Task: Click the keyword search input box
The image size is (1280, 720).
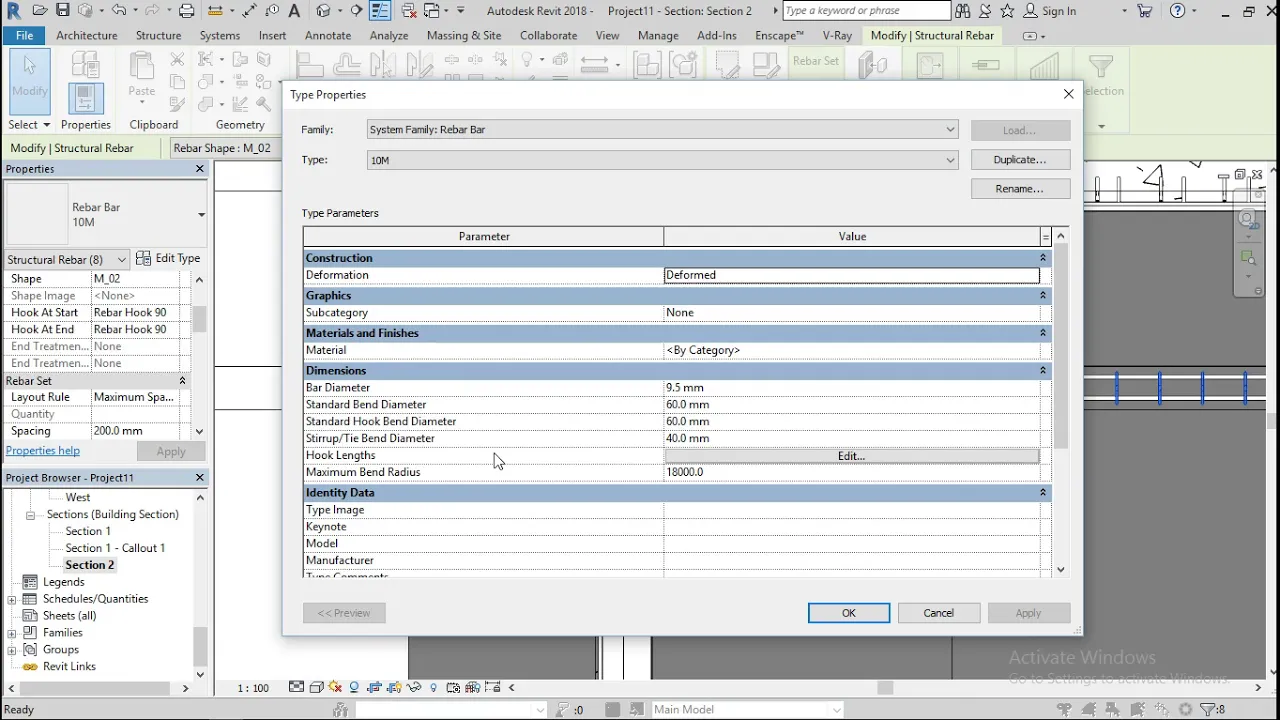Action: 866,11
